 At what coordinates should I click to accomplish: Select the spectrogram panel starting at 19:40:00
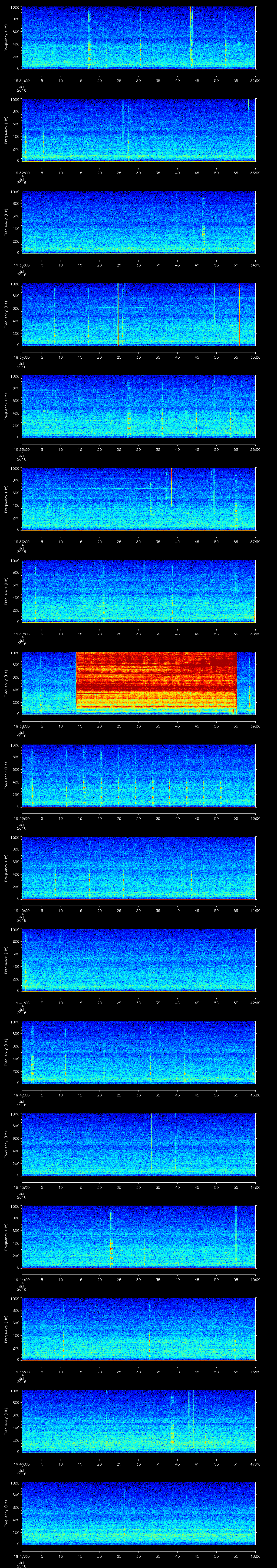(x=139, y=868)
